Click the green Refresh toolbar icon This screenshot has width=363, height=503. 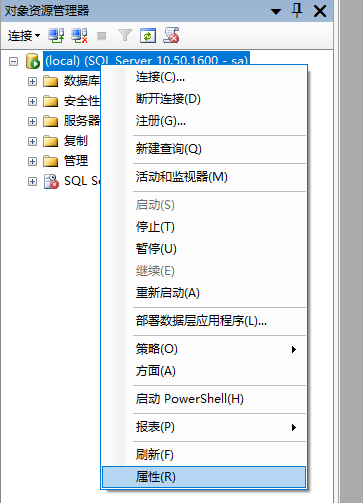(x=148, y=36)
